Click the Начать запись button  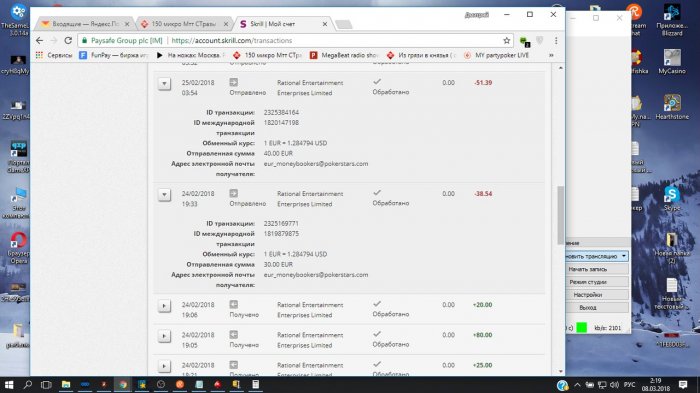[x=588, y=269]
